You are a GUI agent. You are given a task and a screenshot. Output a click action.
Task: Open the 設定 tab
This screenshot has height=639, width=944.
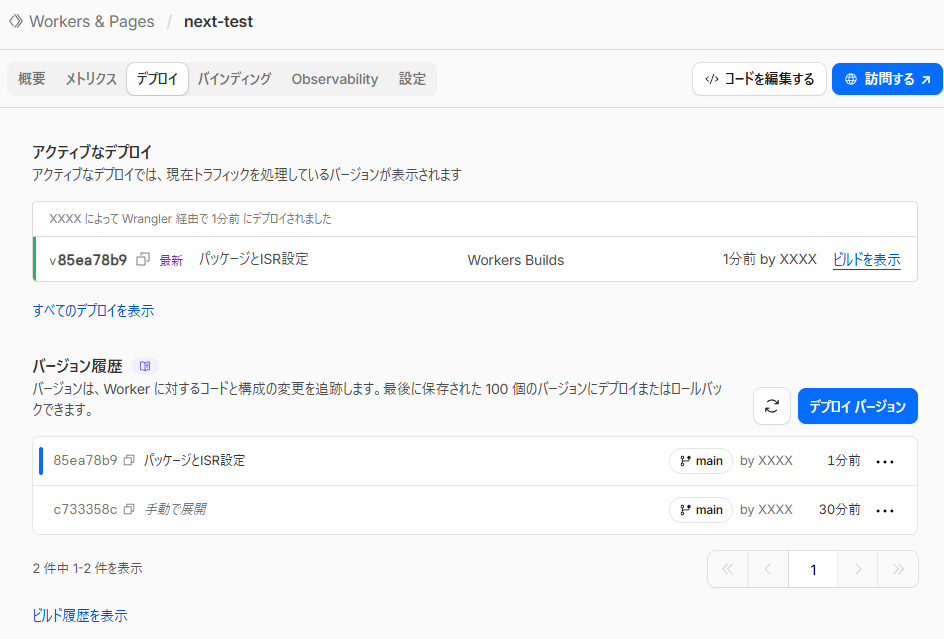pyautogui.click(x=412, y=79)
